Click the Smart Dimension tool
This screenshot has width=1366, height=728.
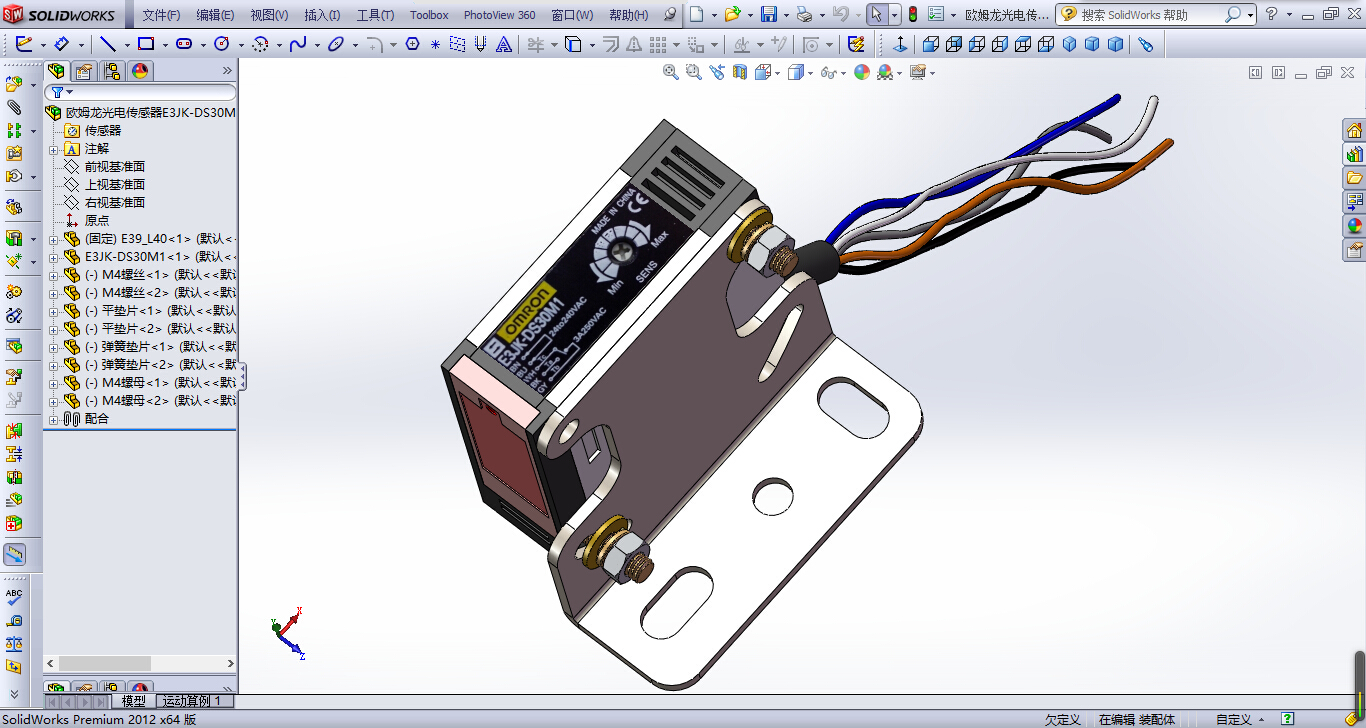(60, 44)
